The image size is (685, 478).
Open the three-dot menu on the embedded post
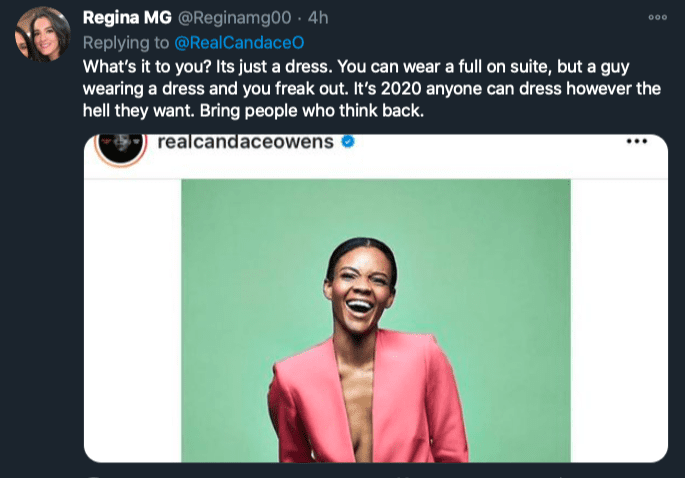tap(636, 142)
